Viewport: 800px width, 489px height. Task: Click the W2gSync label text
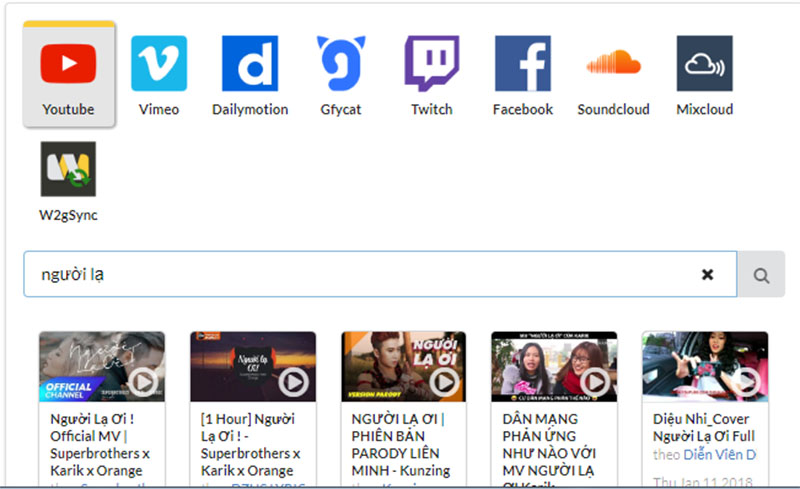pos(68,215)
